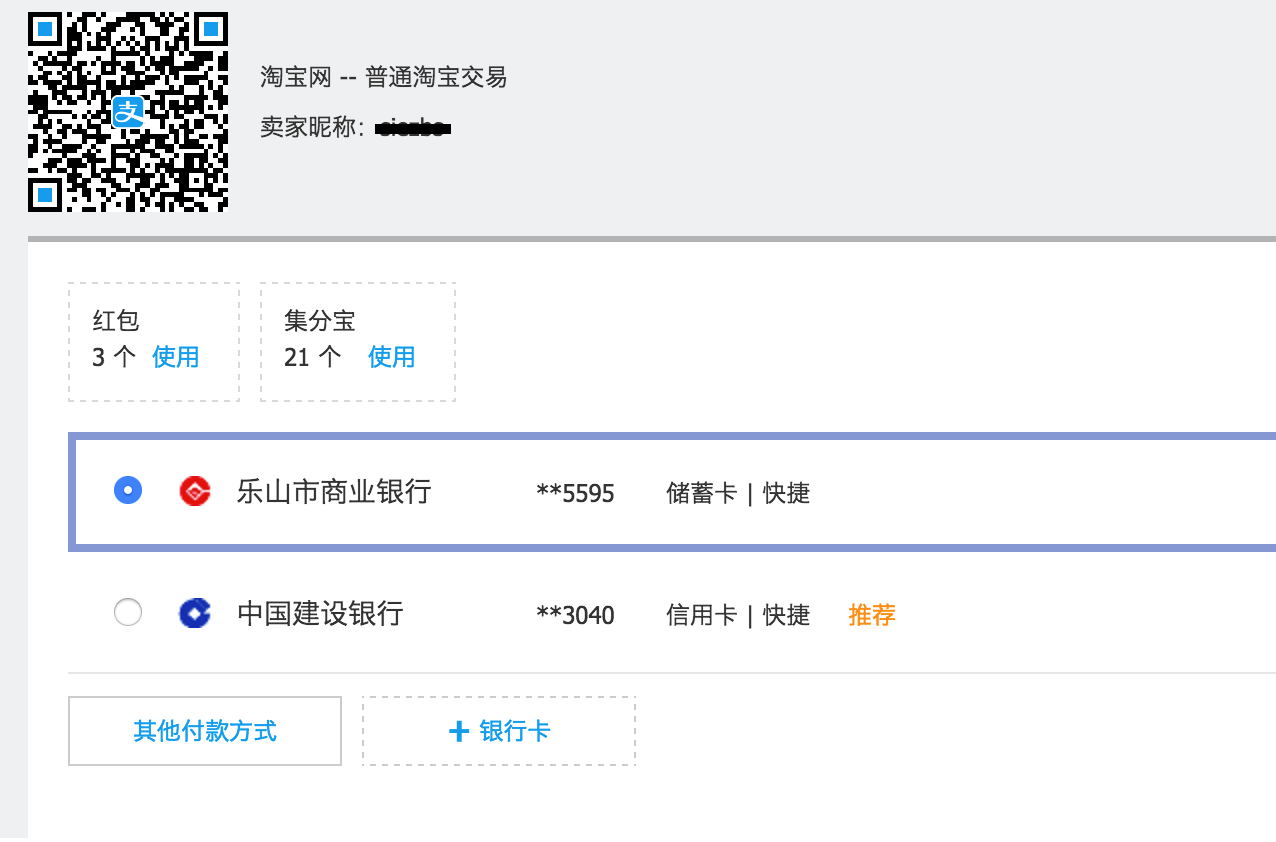Click the redacted seller nickname
Image resolution: width=1276 pixels, height=842 pixels.
tap(413, 128)
